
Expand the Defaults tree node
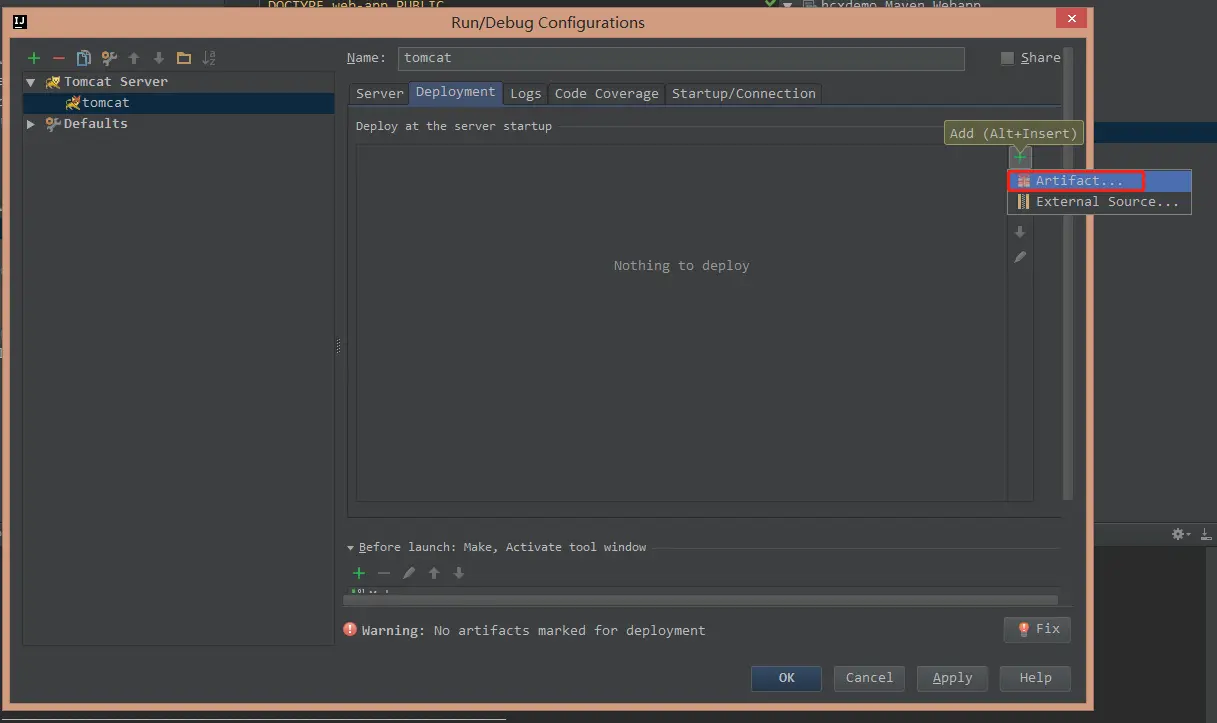tap(31, 124)
